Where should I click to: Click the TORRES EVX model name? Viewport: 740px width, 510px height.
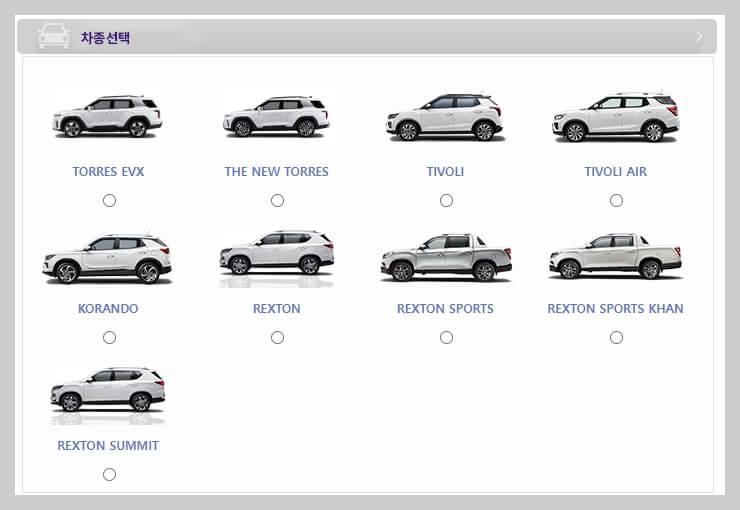108,171
